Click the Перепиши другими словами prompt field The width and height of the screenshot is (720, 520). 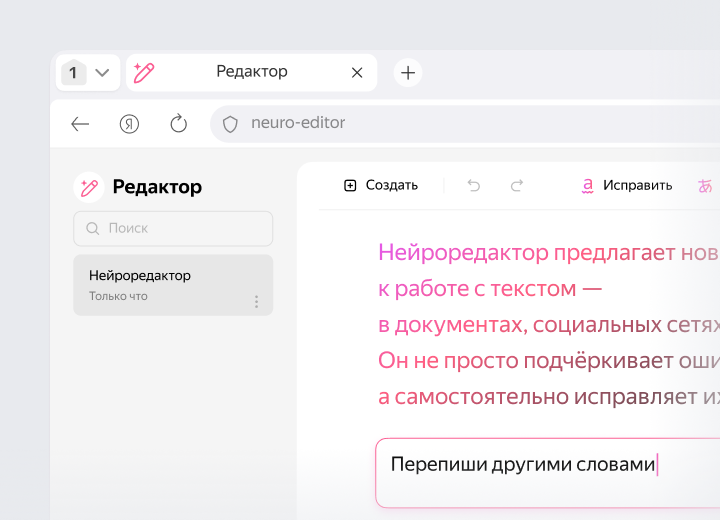547,473
